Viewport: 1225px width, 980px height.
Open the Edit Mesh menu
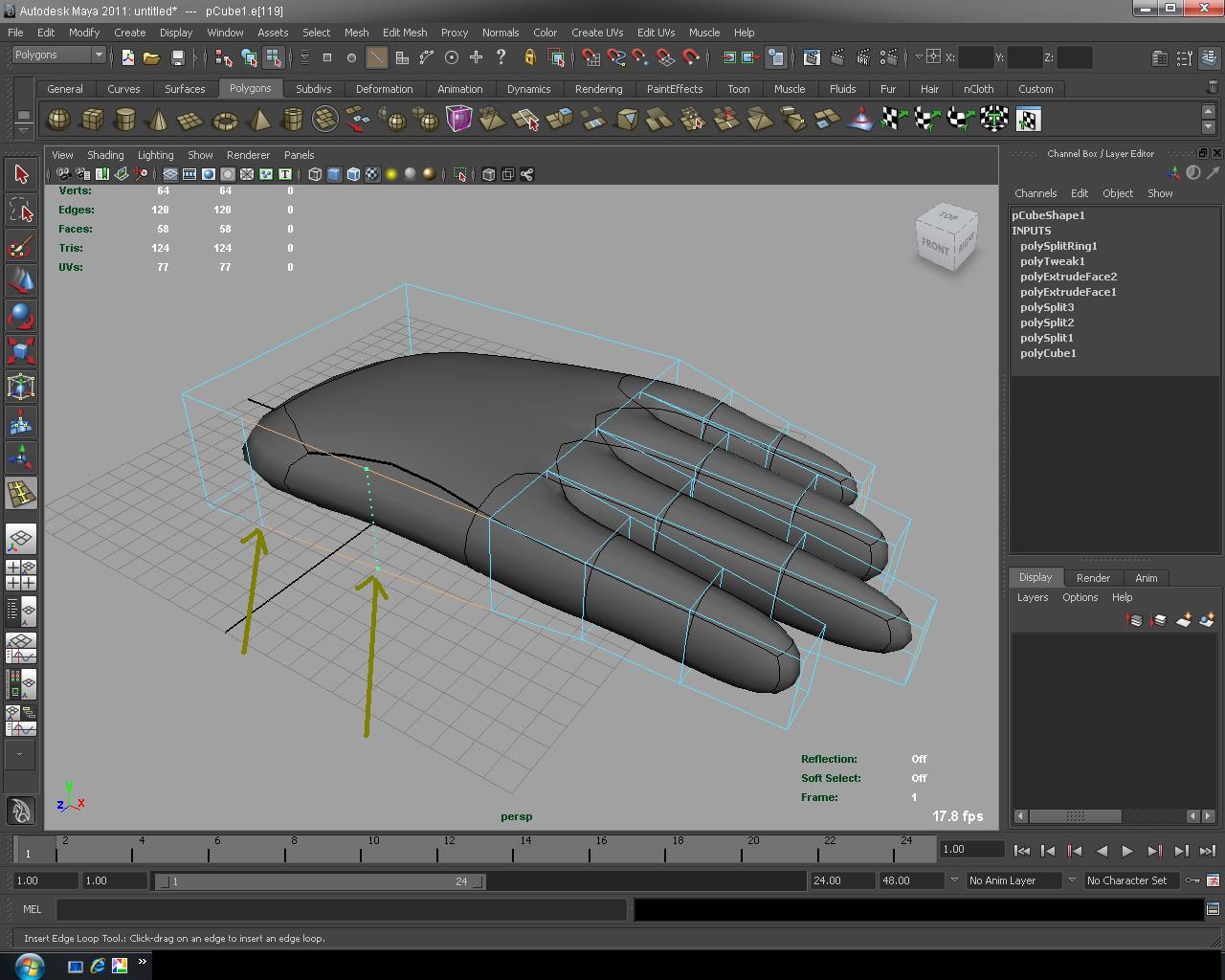405,33
